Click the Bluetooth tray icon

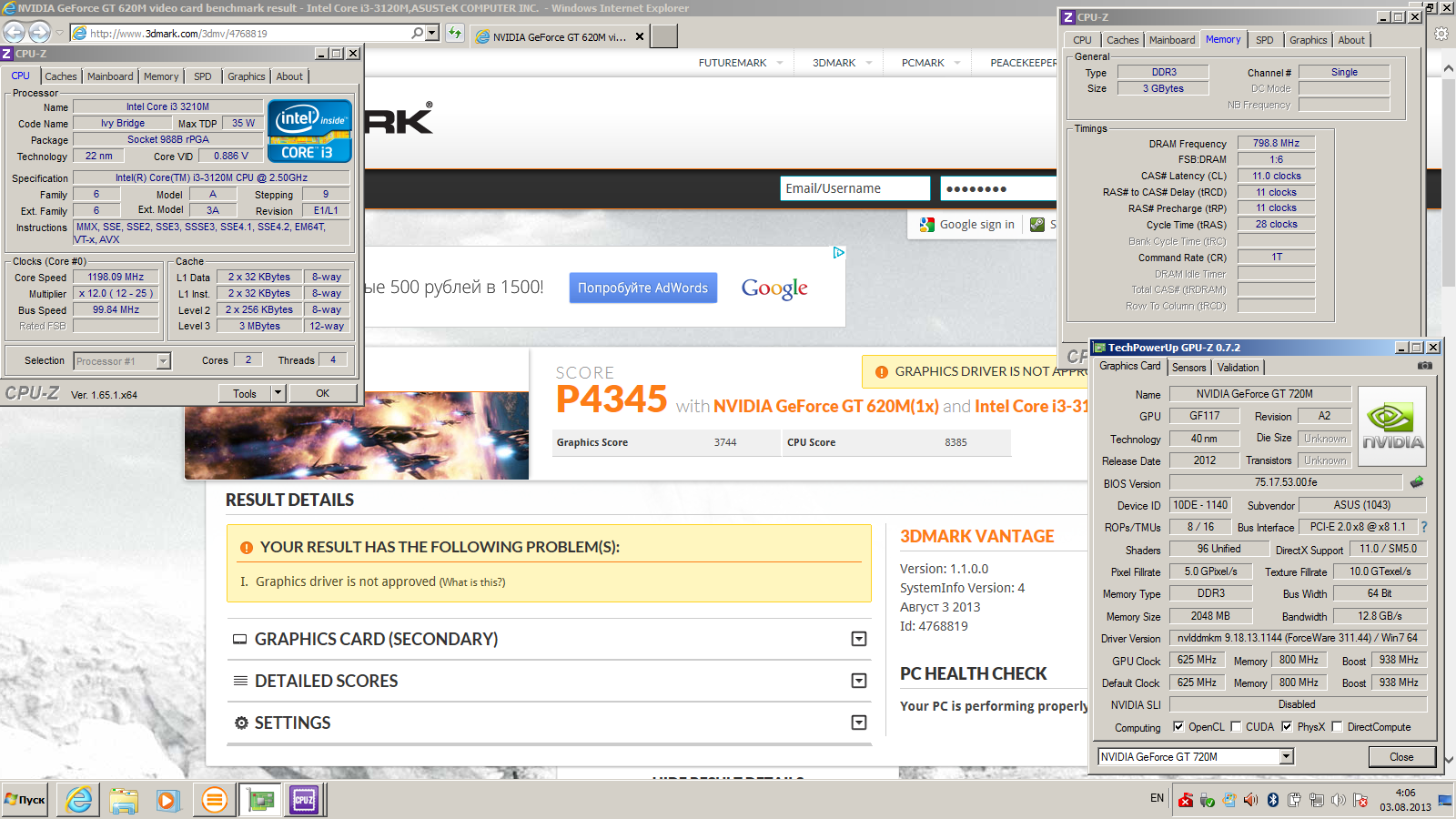click(1273, 800)
